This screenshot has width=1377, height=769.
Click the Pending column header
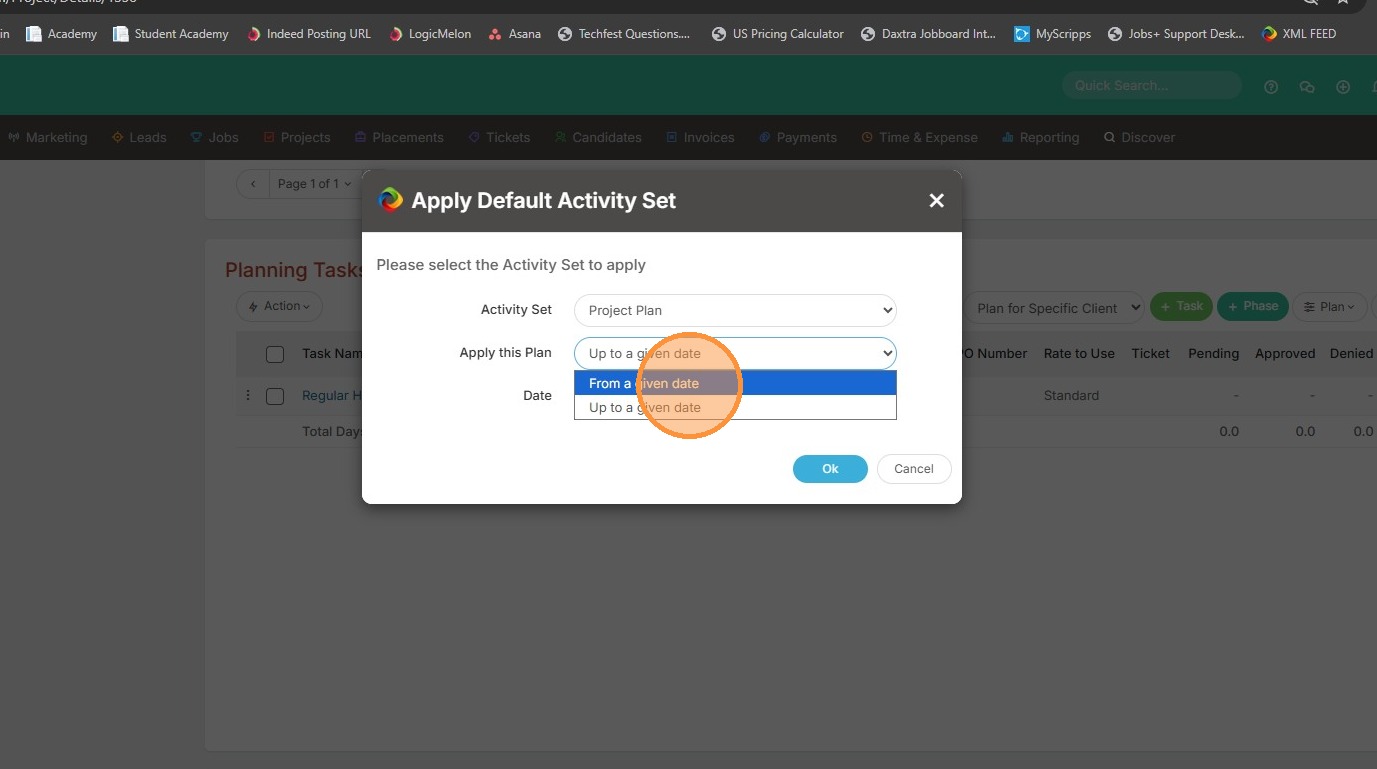(1213, 354)
